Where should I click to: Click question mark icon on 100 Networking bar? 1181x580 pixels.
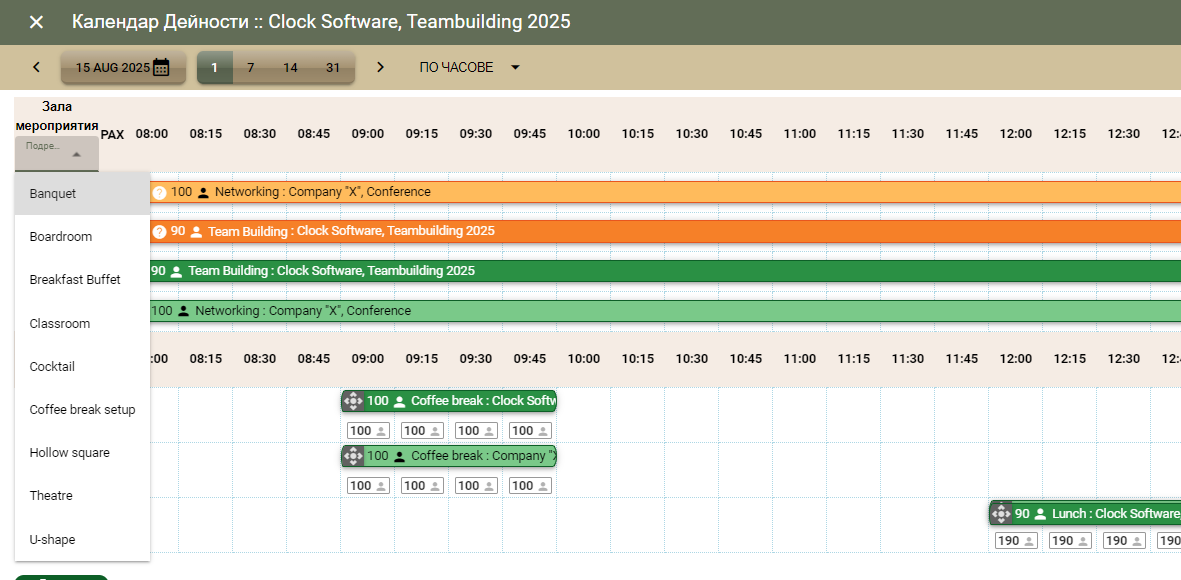point(159,192)
